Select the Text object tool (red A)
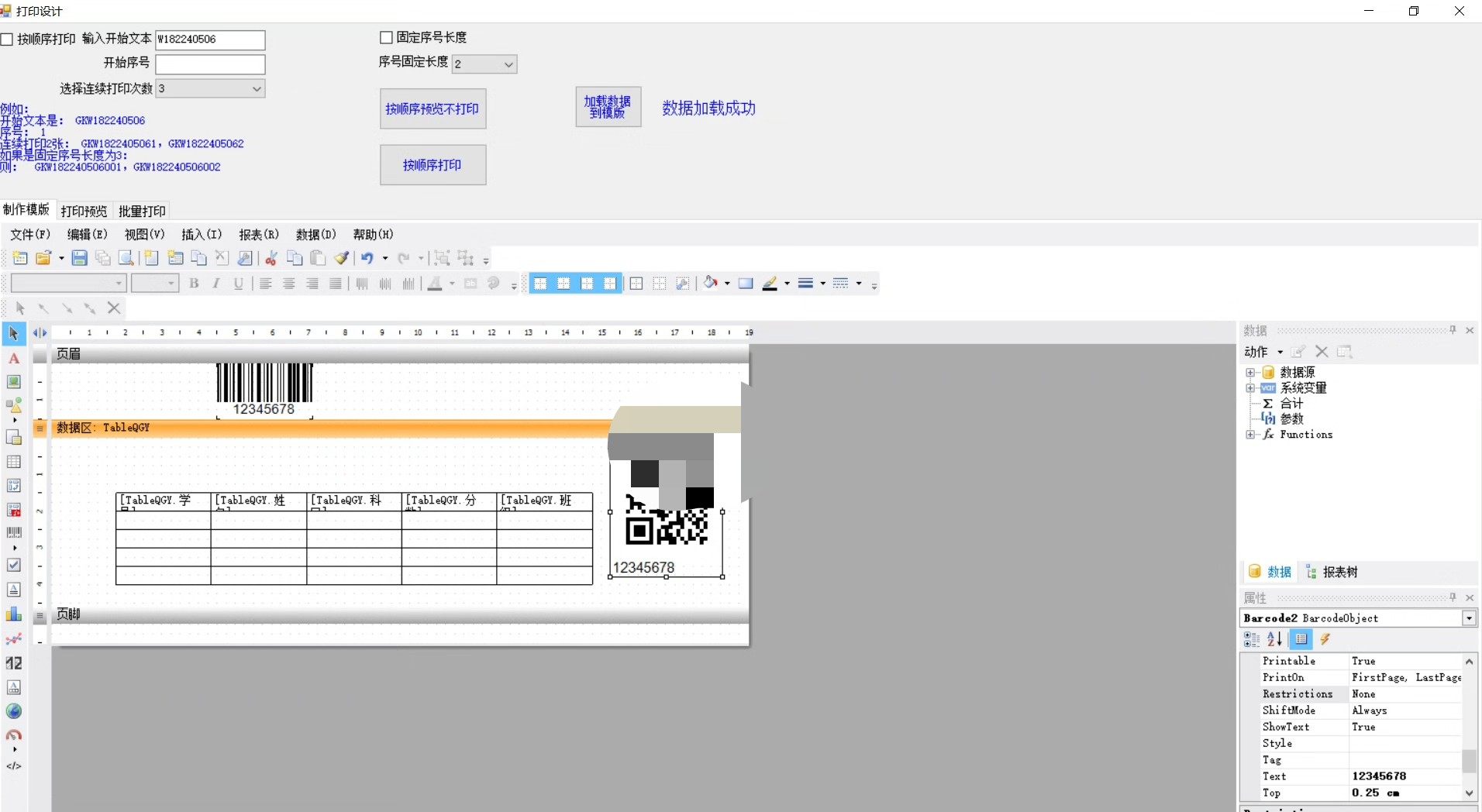This screenshot has height=812, width=1482. [x=14, y=359]
